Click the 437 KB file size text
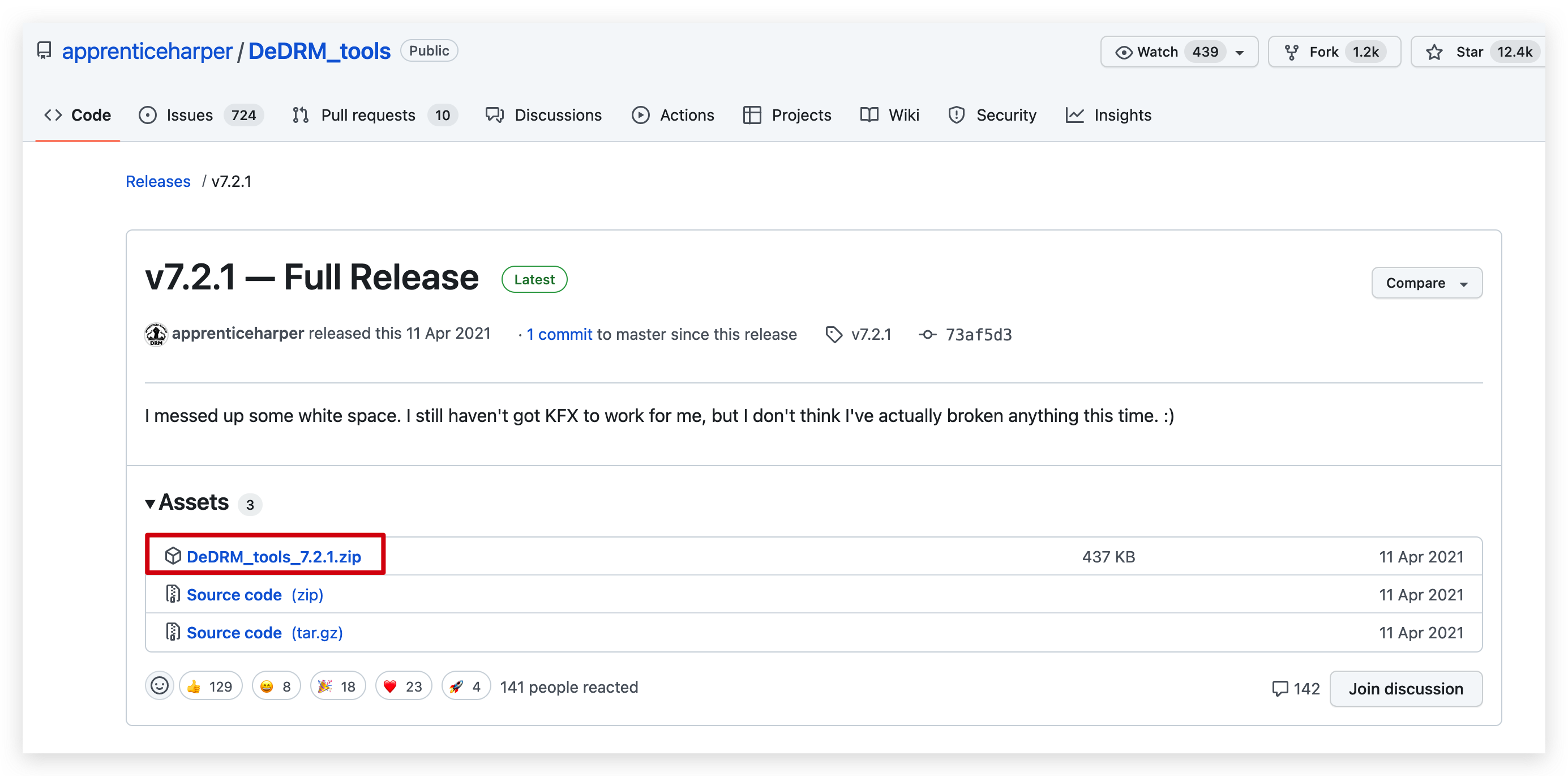 coord(1108,556)
